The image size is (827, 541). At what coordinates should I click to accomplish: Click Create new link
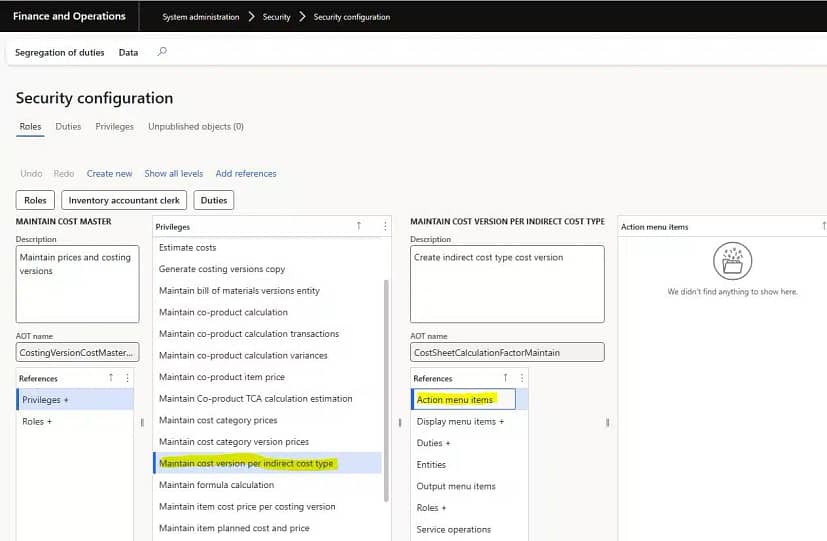109,173
